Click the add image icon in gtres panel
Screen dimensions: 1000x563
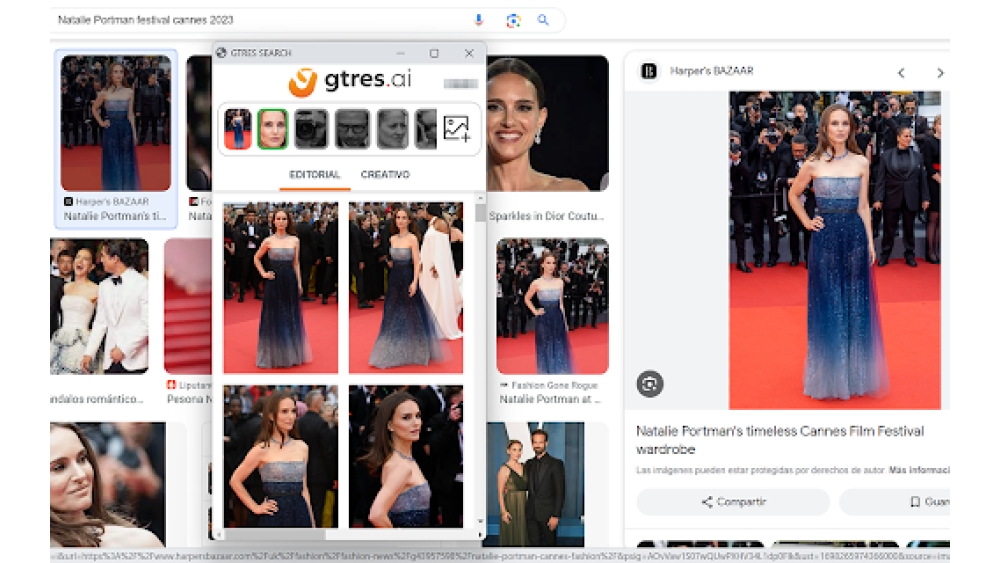pyautogui.click(x=457, y=129)
